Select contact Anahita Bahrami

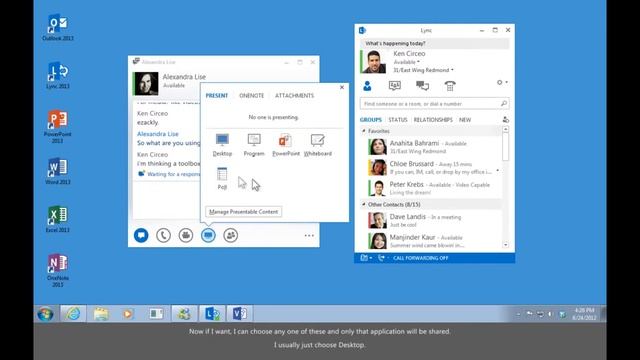(x=433, y=147)
